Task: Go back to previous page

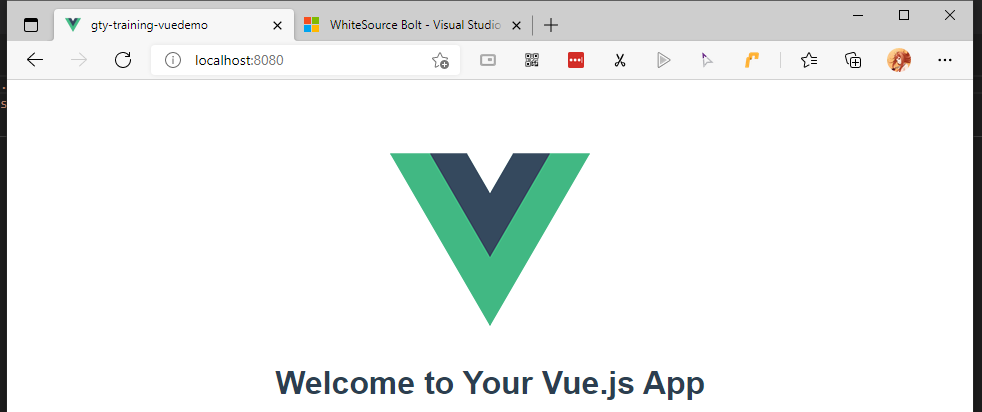Action: (x=34, y=60)
